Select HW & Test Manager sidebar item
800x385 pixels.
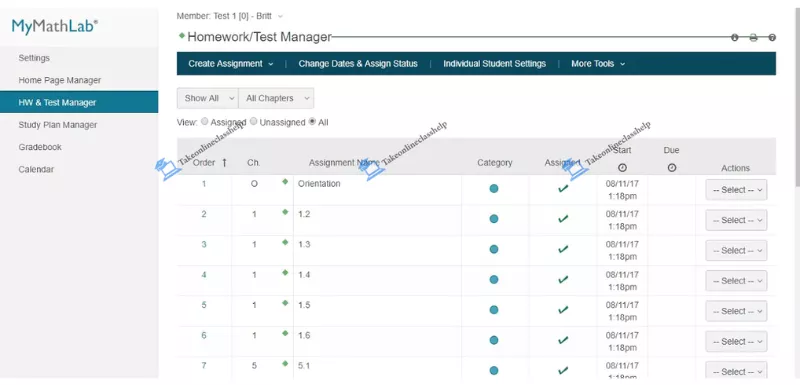[x=79, y=102]
